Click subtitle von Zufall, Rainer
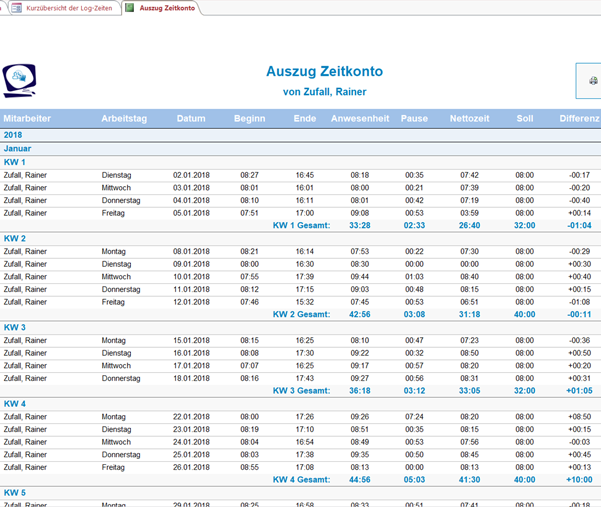Image resolution: width=601 pixels, height=507 pixels. (x=324, y=92)
